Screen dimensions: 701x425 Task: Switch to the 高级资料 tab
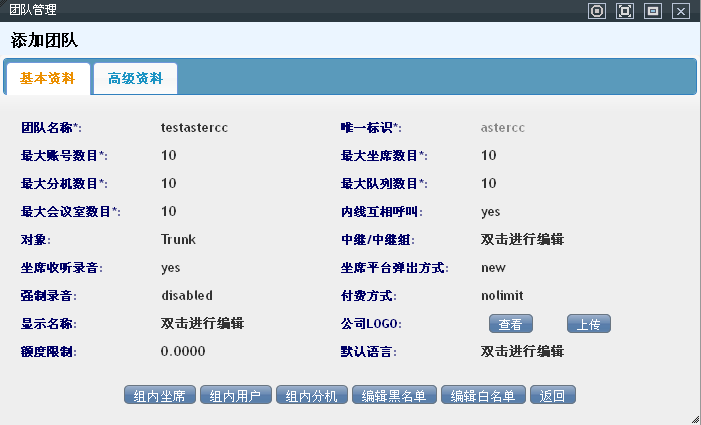click(135, 78)
